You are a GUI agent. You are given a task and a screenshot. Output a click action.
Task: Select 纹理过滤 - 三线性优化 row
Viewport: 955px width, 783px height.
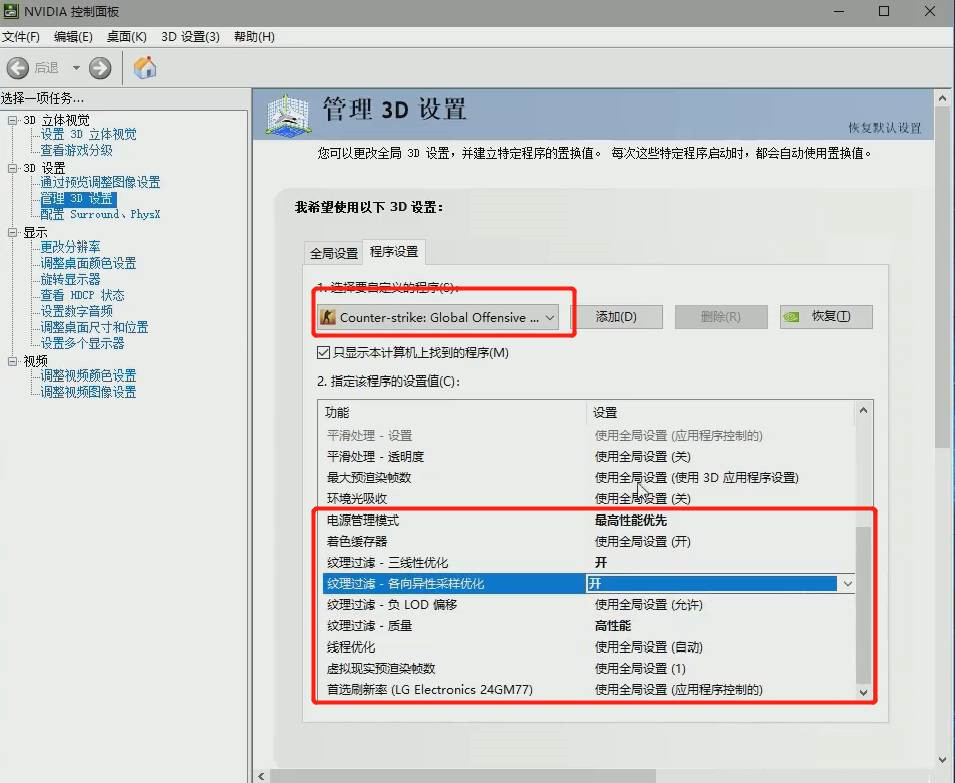587,563
